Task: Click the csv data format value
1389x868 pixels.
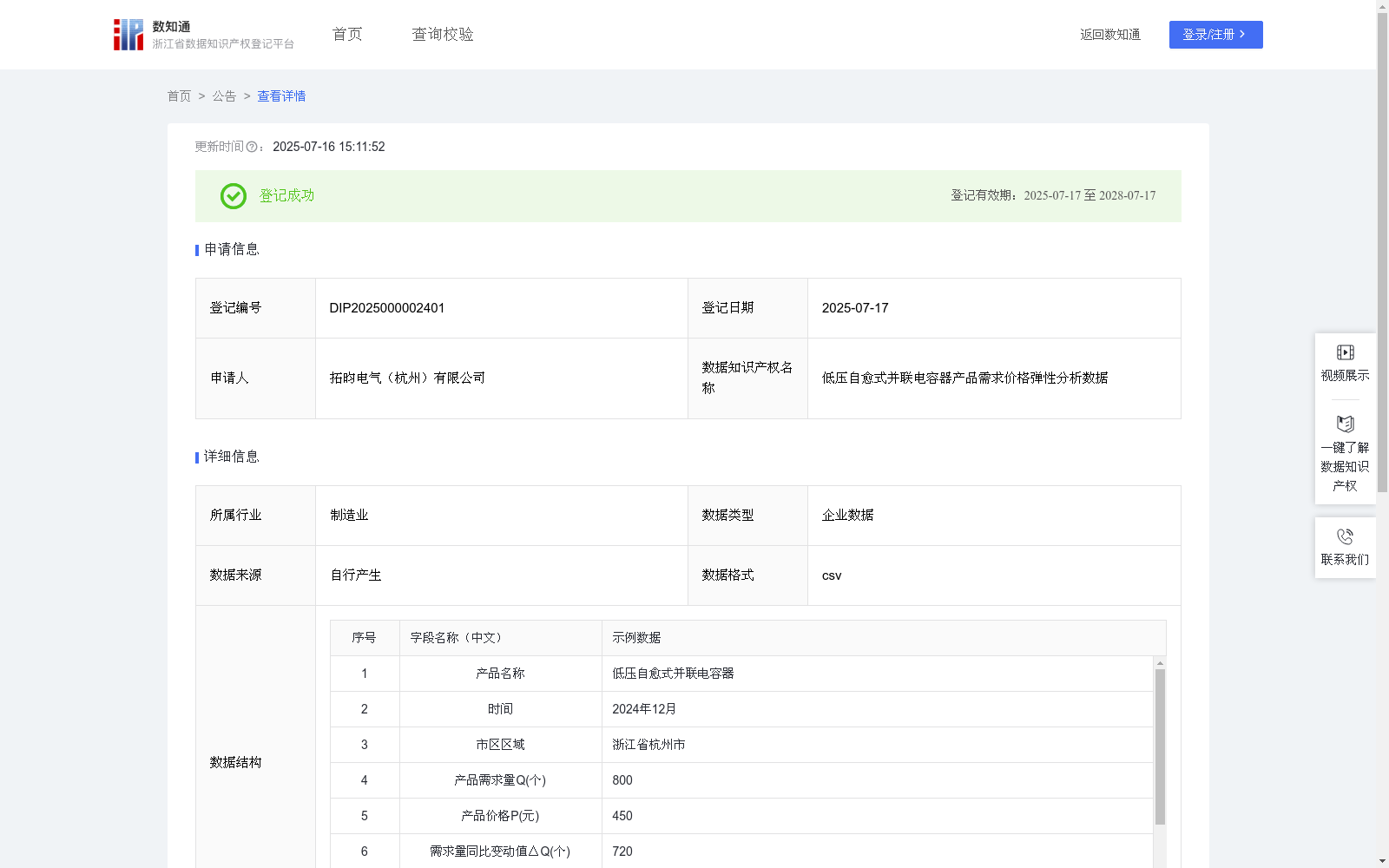Action: [832, 575]
